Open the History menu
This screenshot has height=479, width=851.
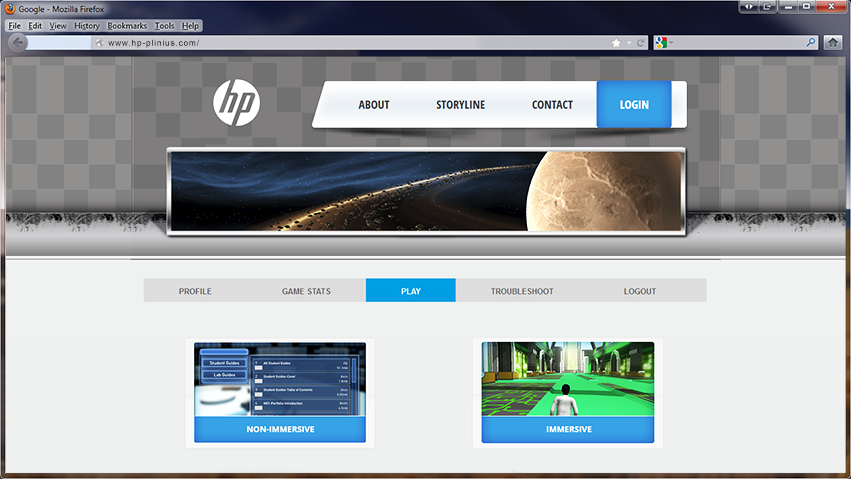coord(87,25)
